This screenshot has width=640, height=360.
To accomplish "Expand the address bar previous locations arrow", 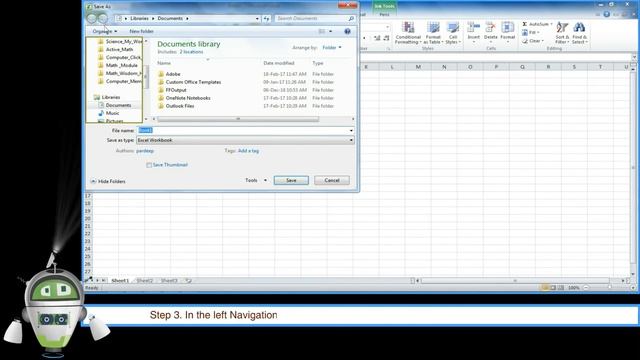I will [x=257, y=18].
